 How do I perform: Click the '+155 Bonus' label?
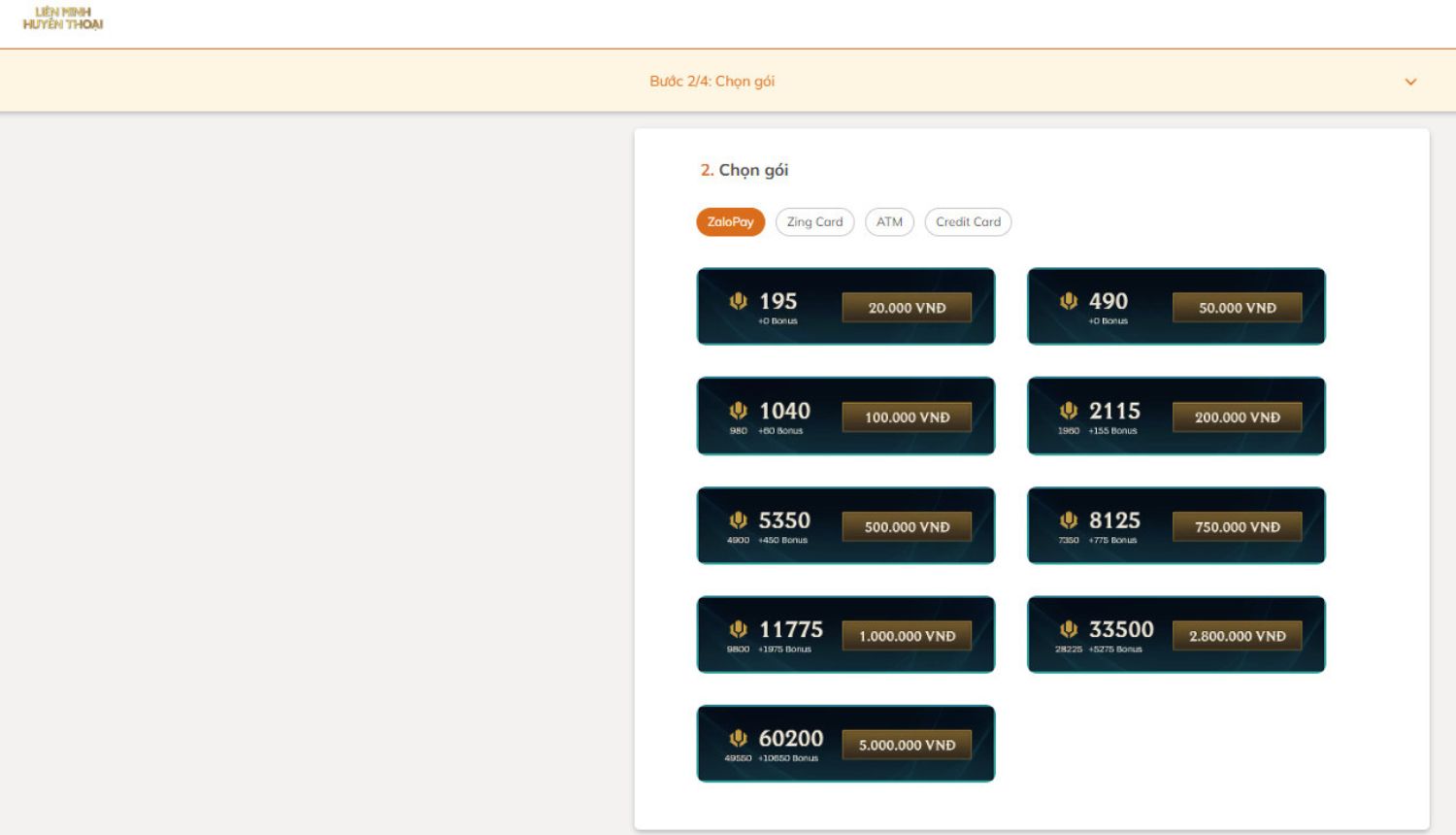(x=1112, y=431)
